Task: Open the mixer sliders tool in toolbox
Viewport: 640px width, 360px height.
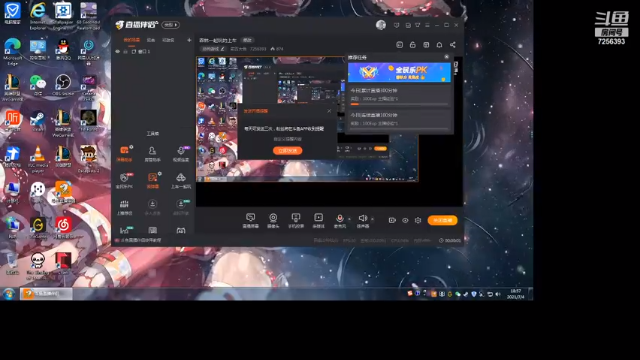Action: [x=124, y=207]
